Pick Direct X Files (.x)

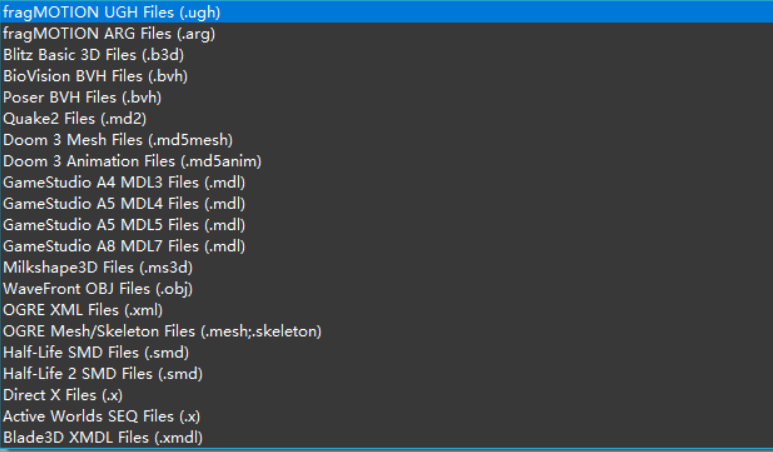point(386,395)
